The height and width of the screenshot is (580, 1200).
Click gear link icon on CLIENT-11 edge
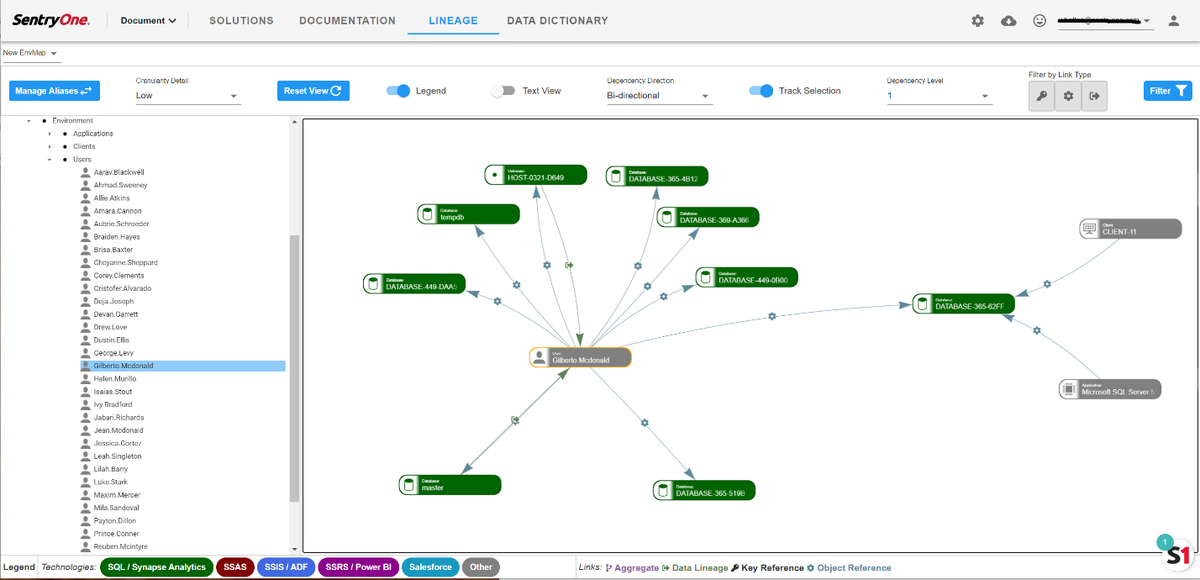(1047, 284)
